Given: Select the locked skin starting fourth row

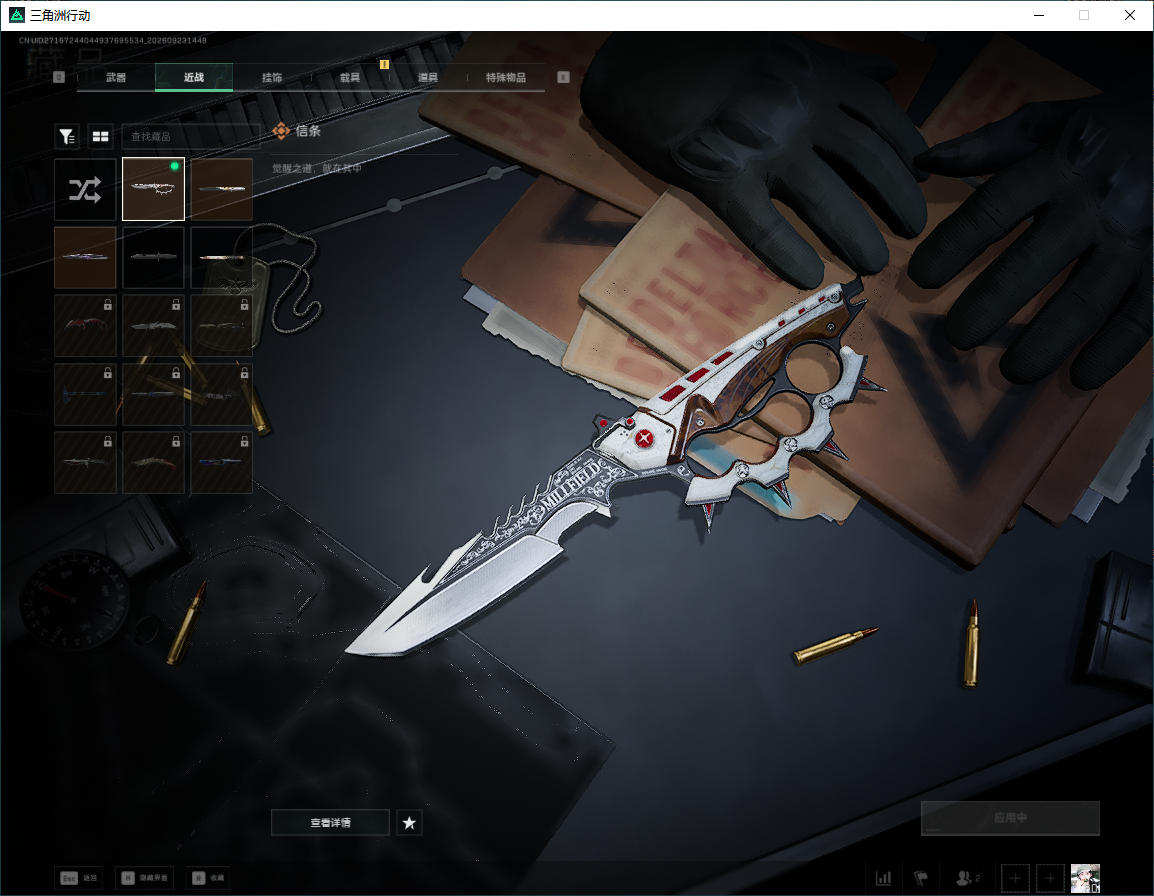Looking at the screenshot, I should 85,395.
